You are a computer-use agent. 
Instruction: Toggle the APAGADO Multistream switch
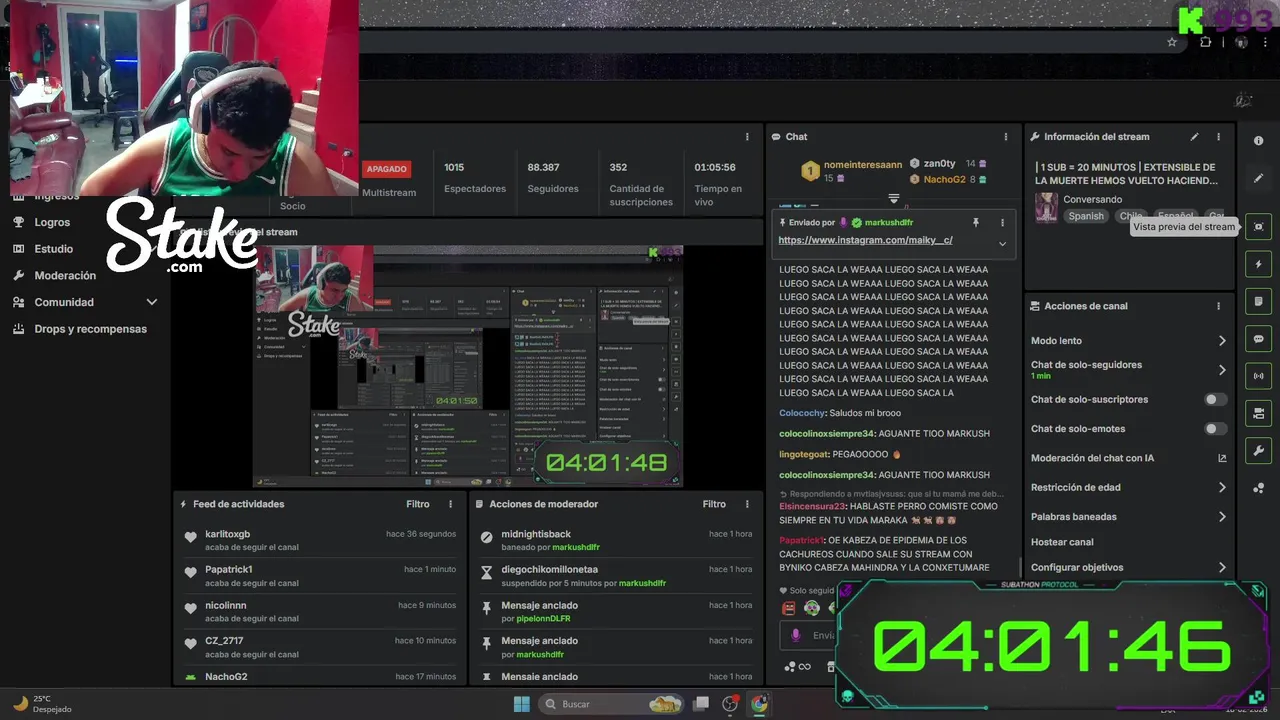click(x=386, y=169)
